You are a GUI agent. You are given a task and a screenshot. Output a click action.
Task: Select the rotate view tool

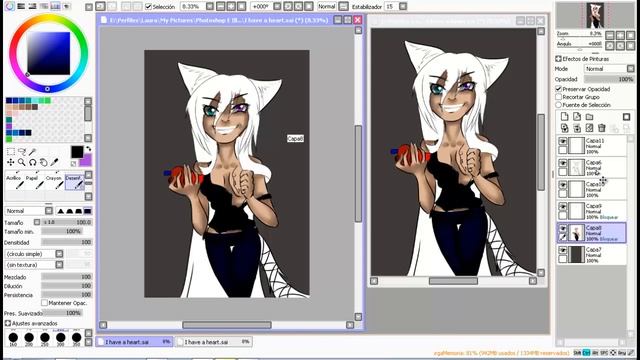pyautogui.click(x=33, y=162)
